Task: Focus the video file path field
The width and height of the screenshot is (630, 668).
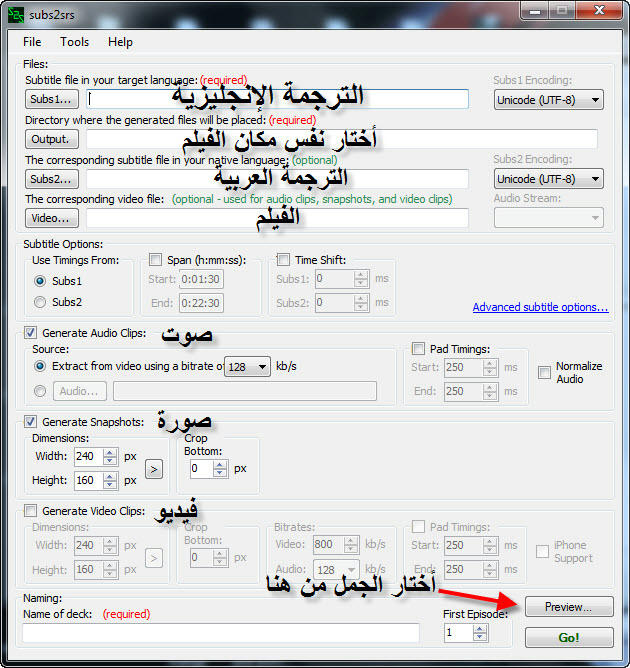Action: pyautogui.click(x=277, y=218)
